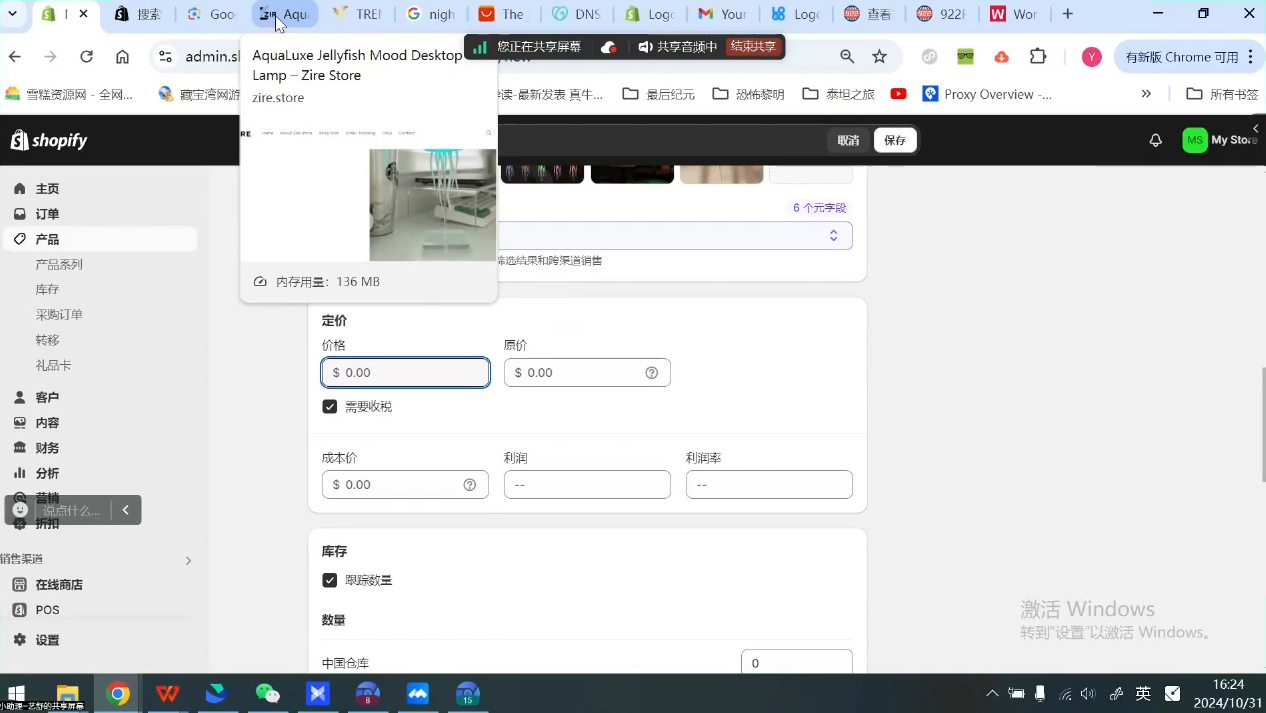Click the 取消 (Cancel) button
The height and width of the screenshot is (713, 1266).
coord(847,140)
